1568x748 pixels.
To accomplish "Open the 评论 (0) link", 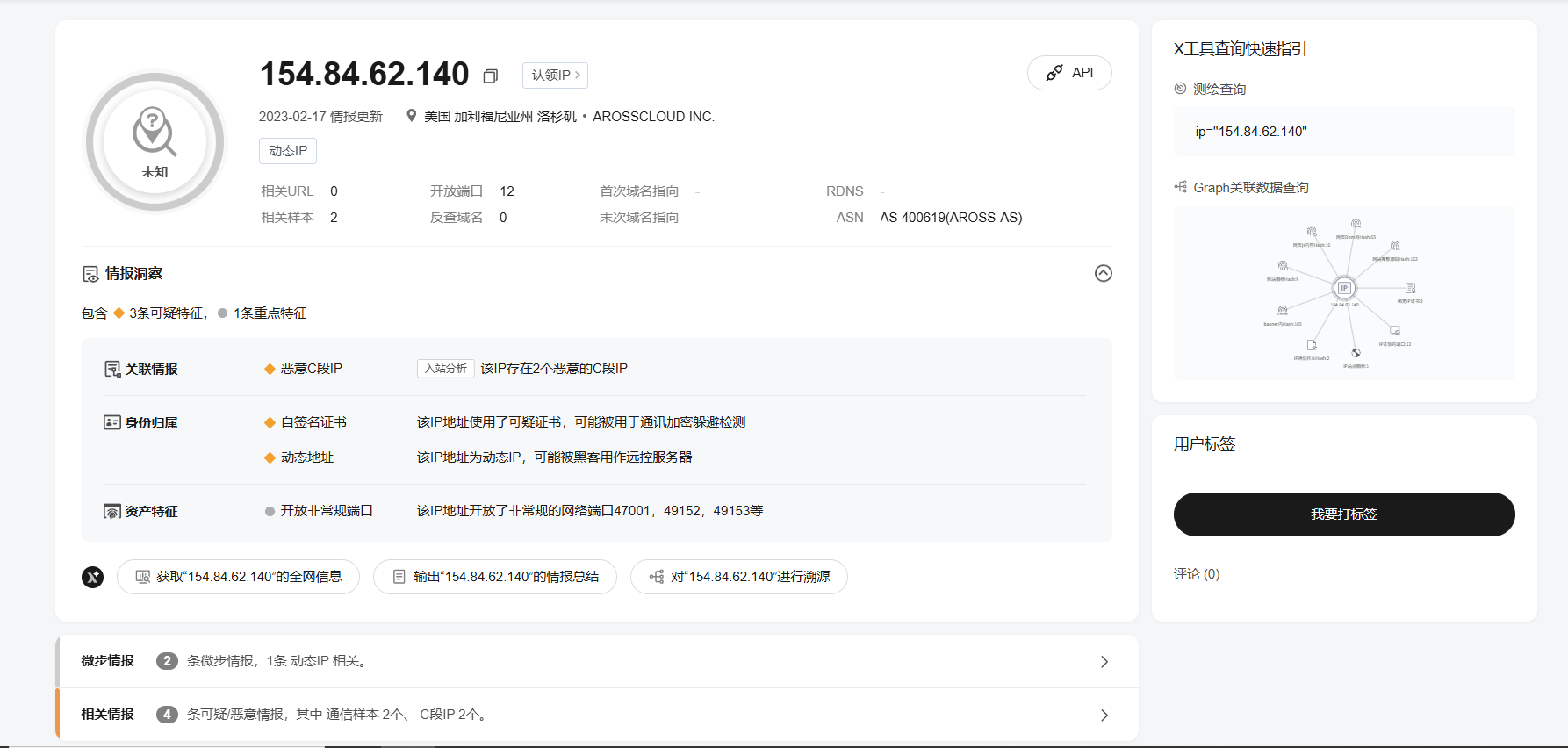I will pyautogui.click(x=1197, y=574).
